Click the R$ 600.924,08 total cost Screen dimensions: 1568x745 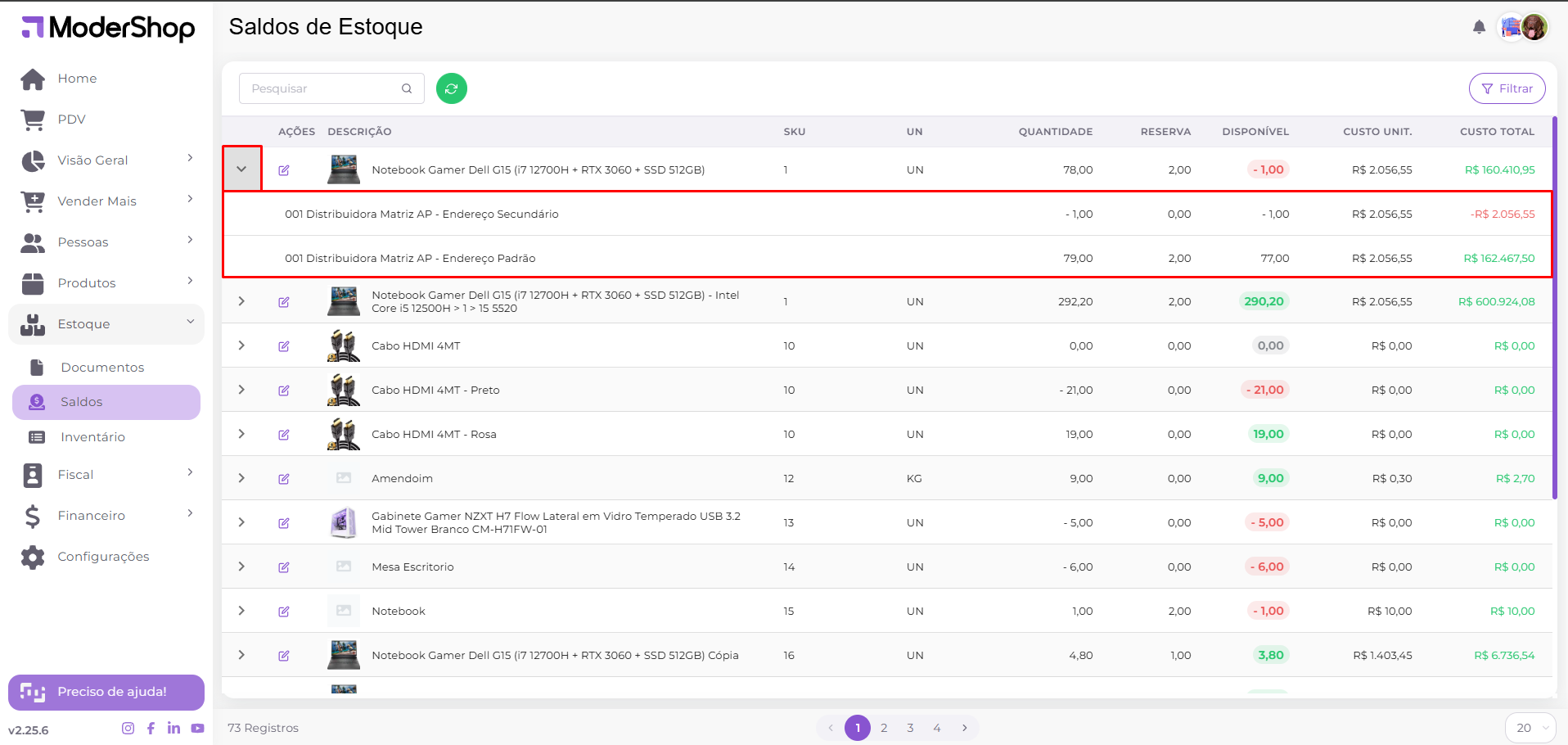click(1496, 302)
